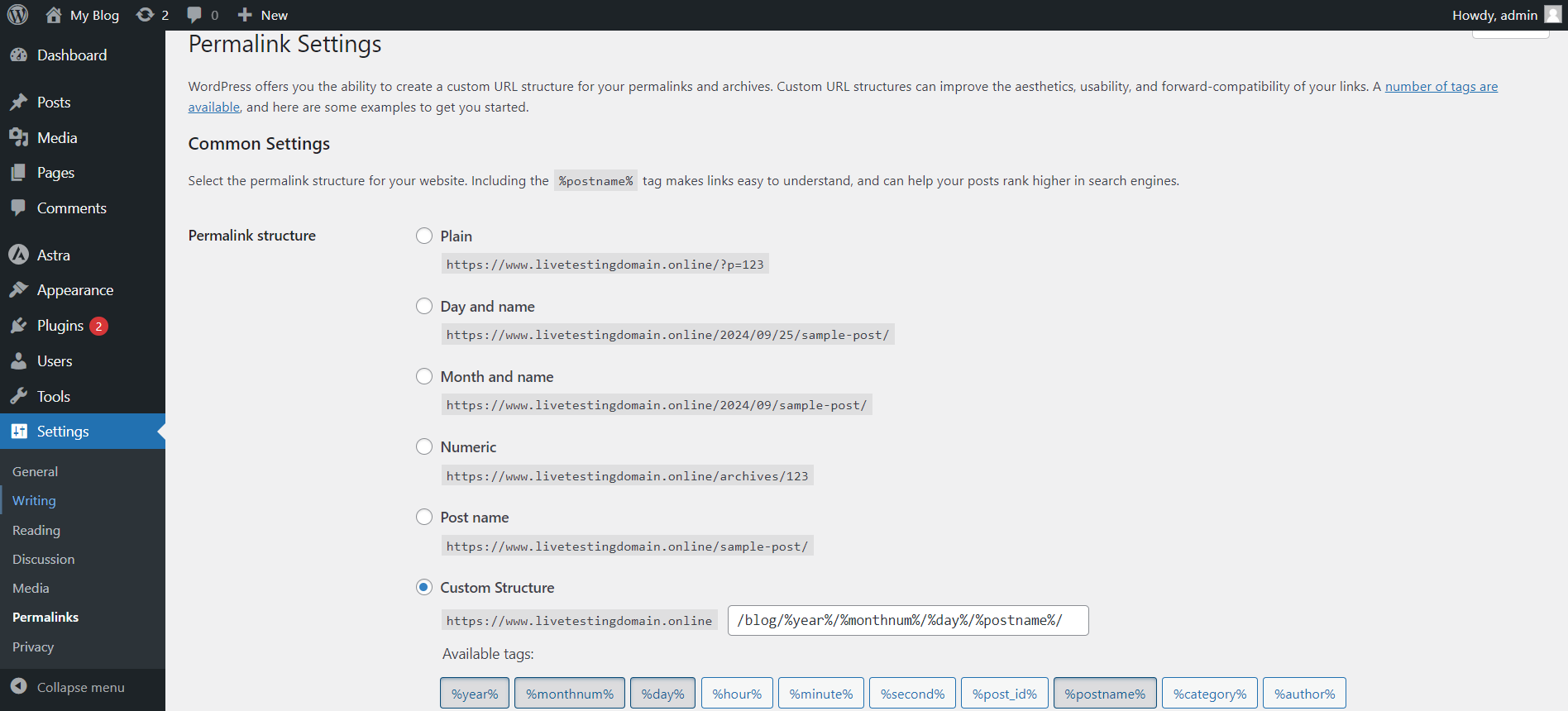Click the My Blog site name

point(94,15)
